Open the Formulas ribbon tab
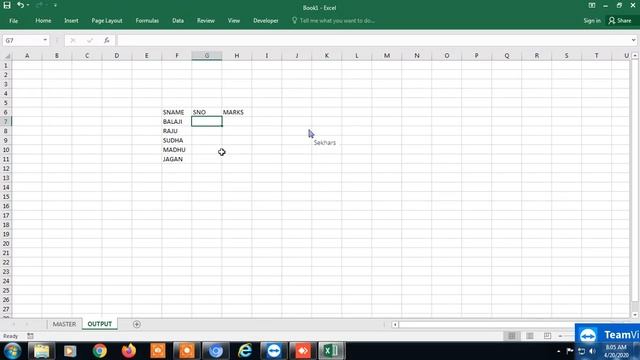This screenshot has width=640, height=360. click(x=147, y=20)
